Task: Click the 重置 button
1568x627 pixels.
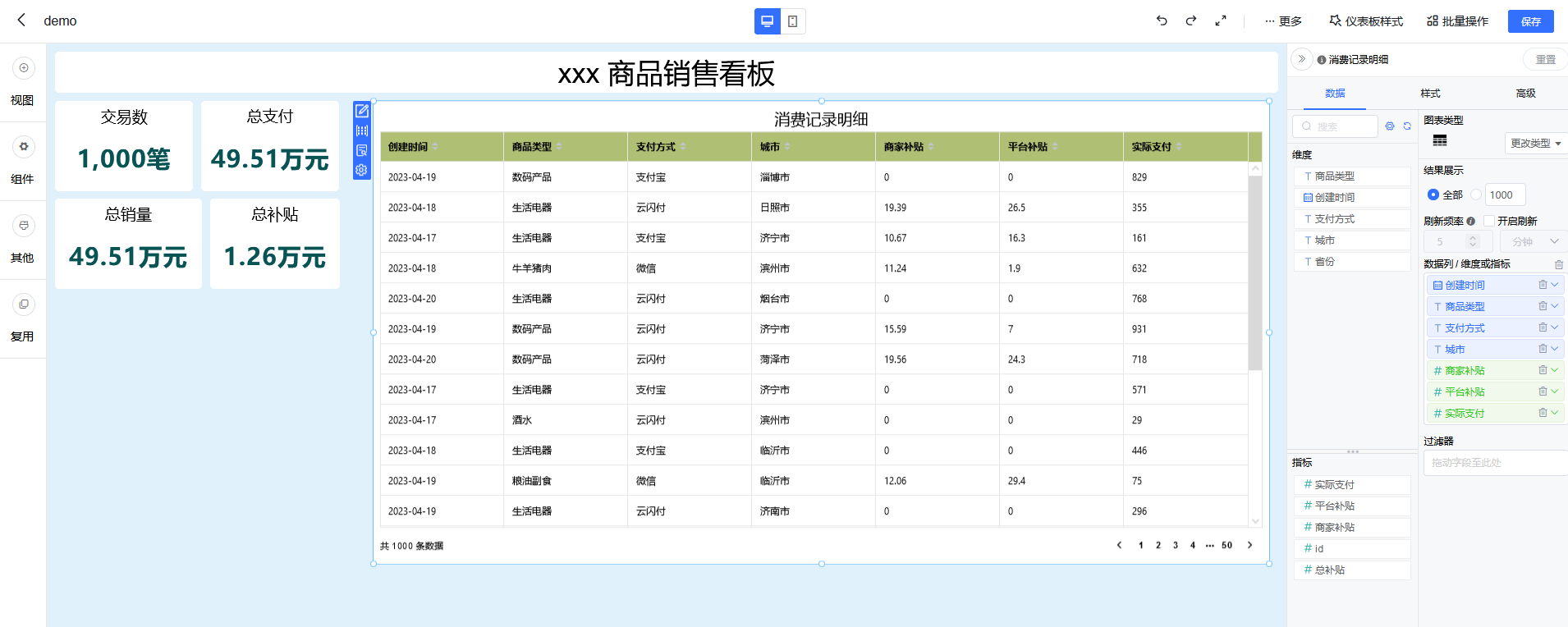Action: (x=1546, y=59)
